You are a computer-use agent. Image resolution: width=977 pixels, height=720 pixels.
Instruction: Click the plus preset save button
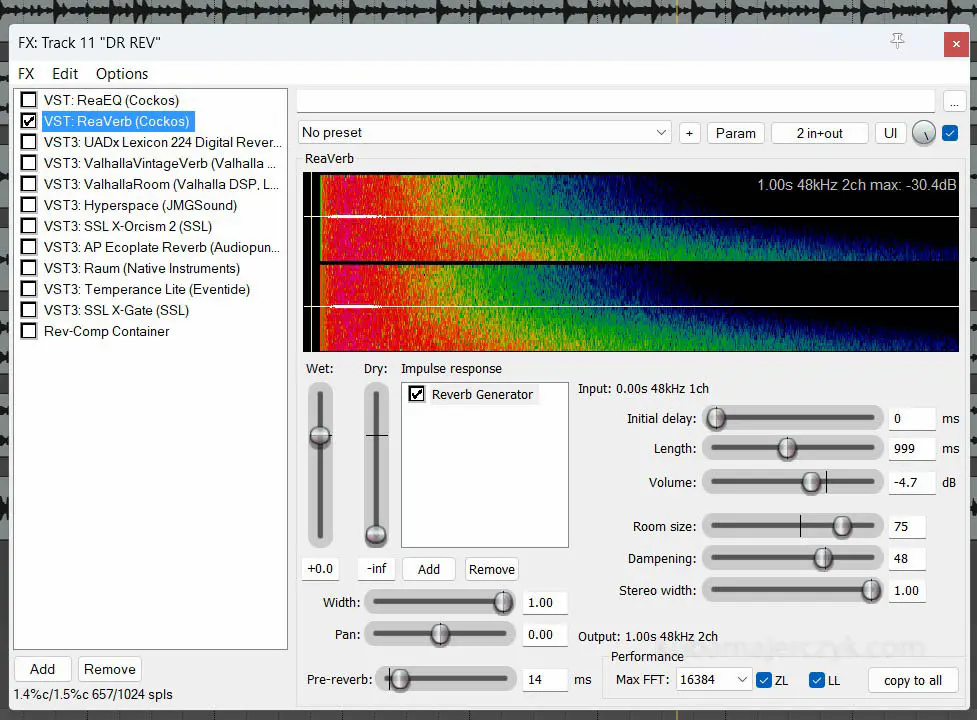coord(689,133)
